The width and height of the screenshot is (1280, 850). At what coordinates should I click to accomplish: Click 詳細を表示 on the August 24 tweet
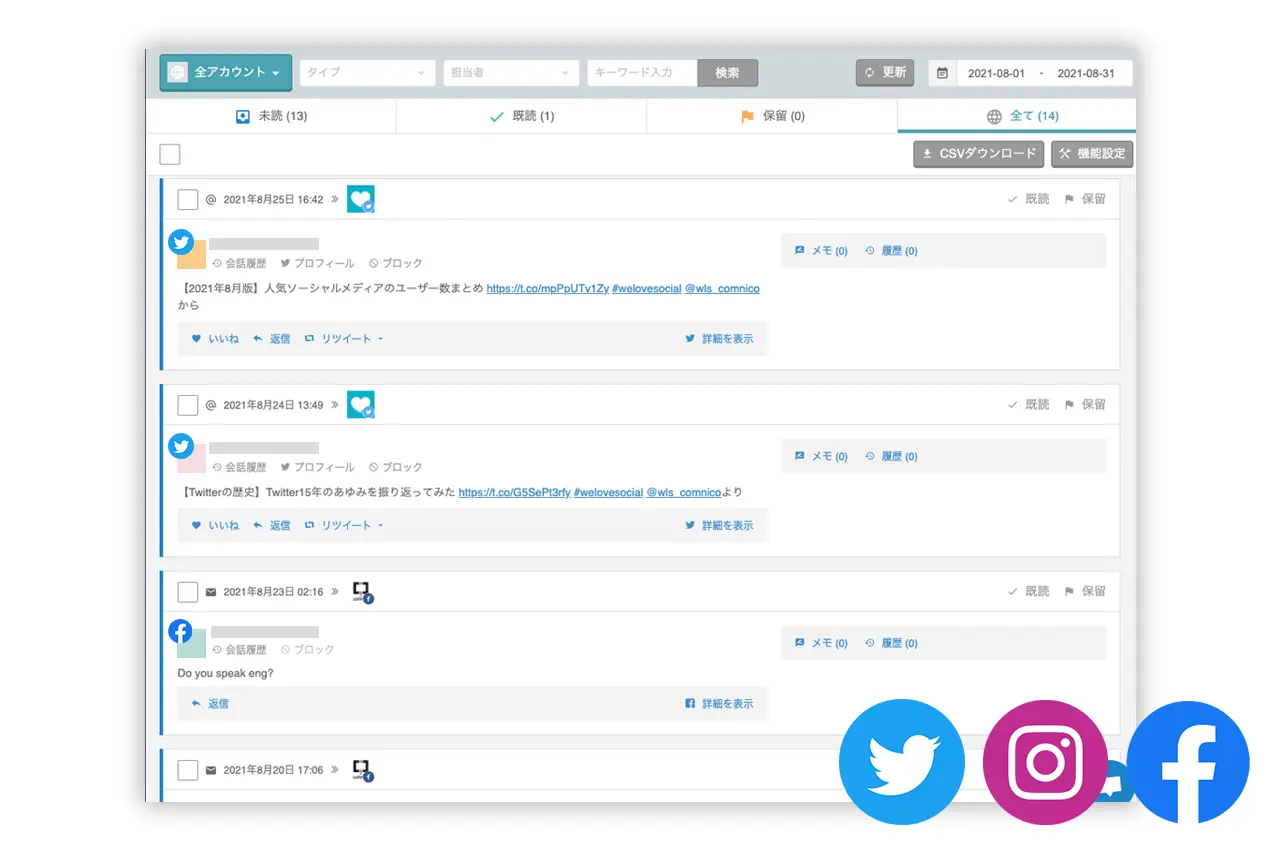tap(719, 525)
